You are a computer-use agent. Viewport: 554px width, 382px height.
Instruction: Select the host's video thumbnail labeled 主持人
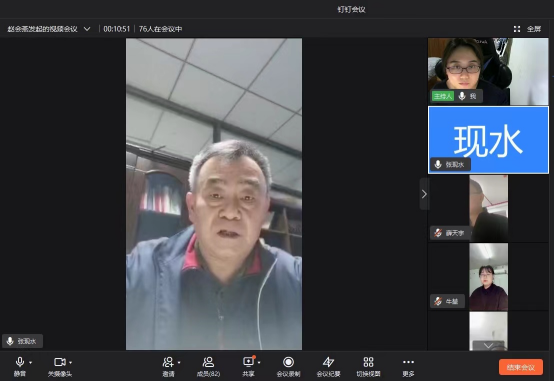488,71
